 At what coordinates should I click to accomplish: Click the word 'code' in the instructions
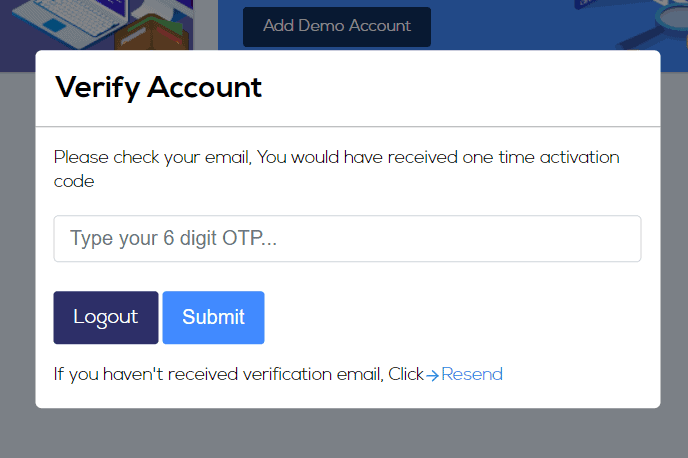(74, 182)
